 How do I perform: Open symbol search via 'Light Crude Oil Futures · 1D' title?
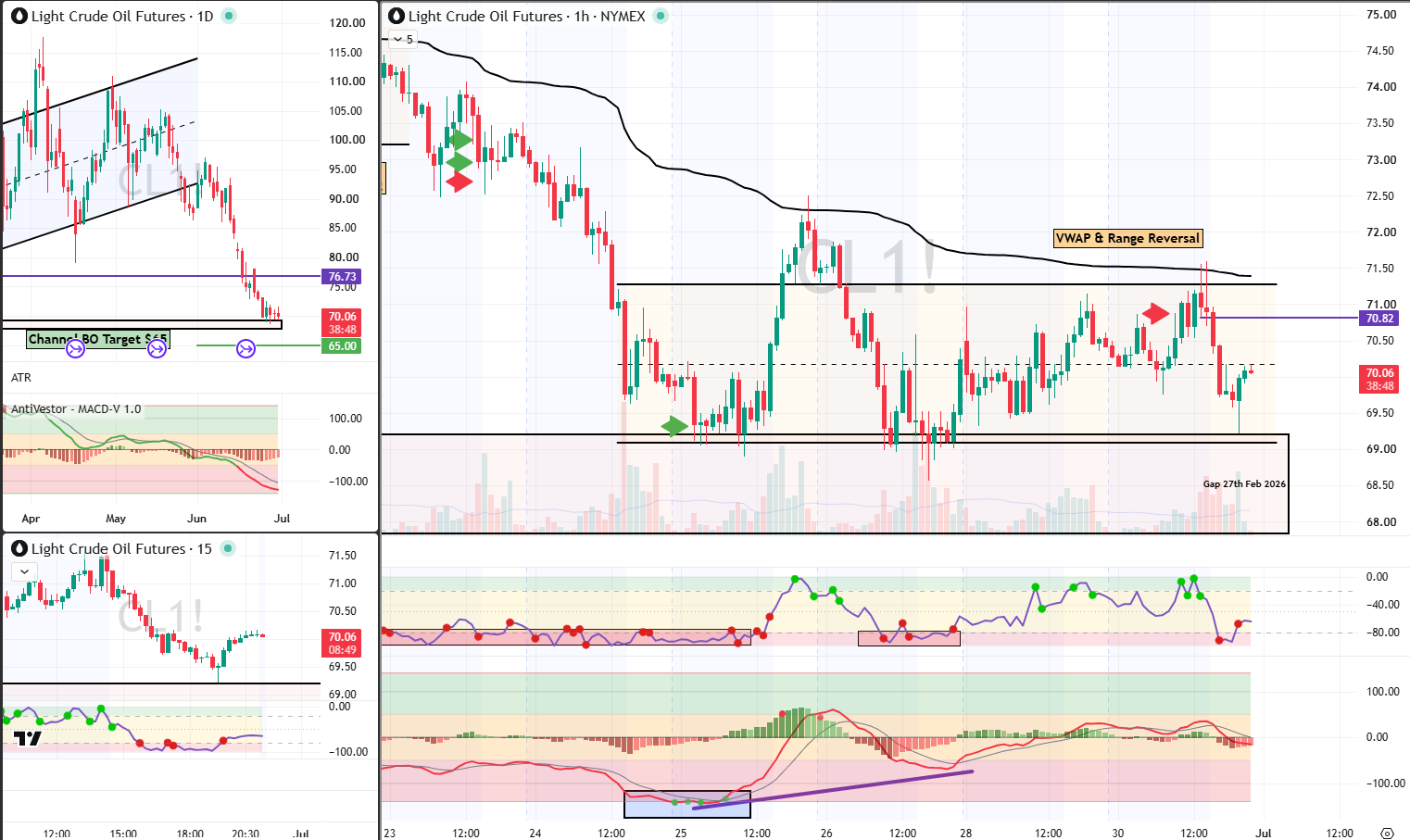tap(122, 16)
